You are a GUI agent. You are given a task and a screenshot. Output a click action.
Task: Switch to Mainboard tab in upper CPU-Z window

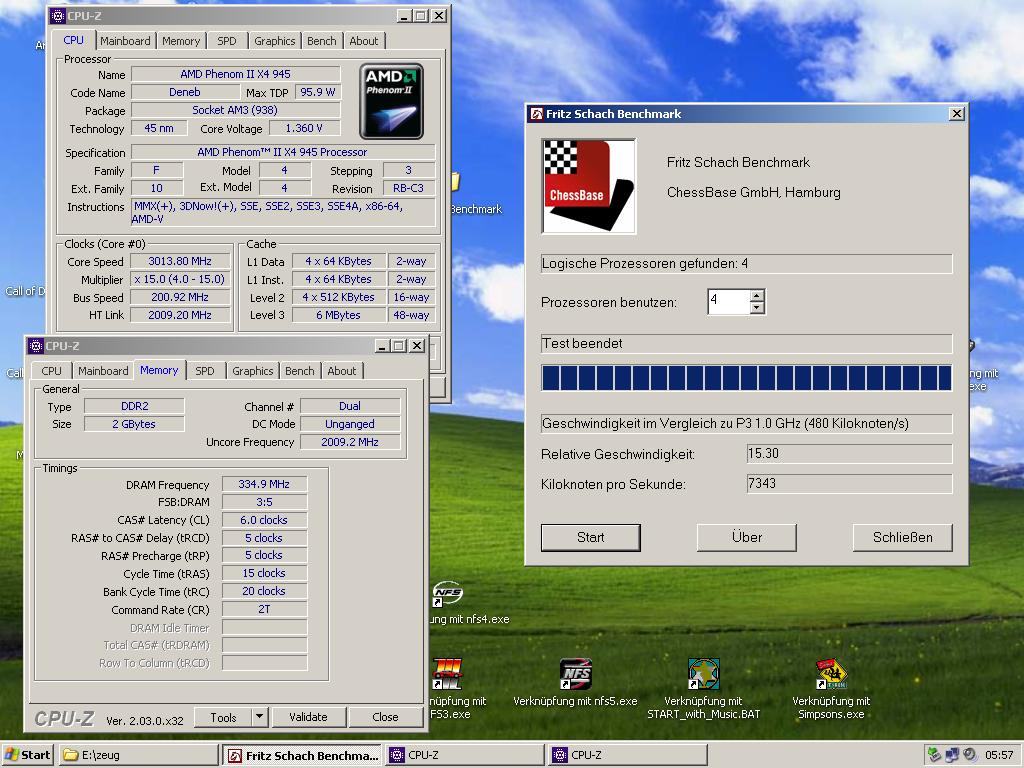tap(125, 40)
